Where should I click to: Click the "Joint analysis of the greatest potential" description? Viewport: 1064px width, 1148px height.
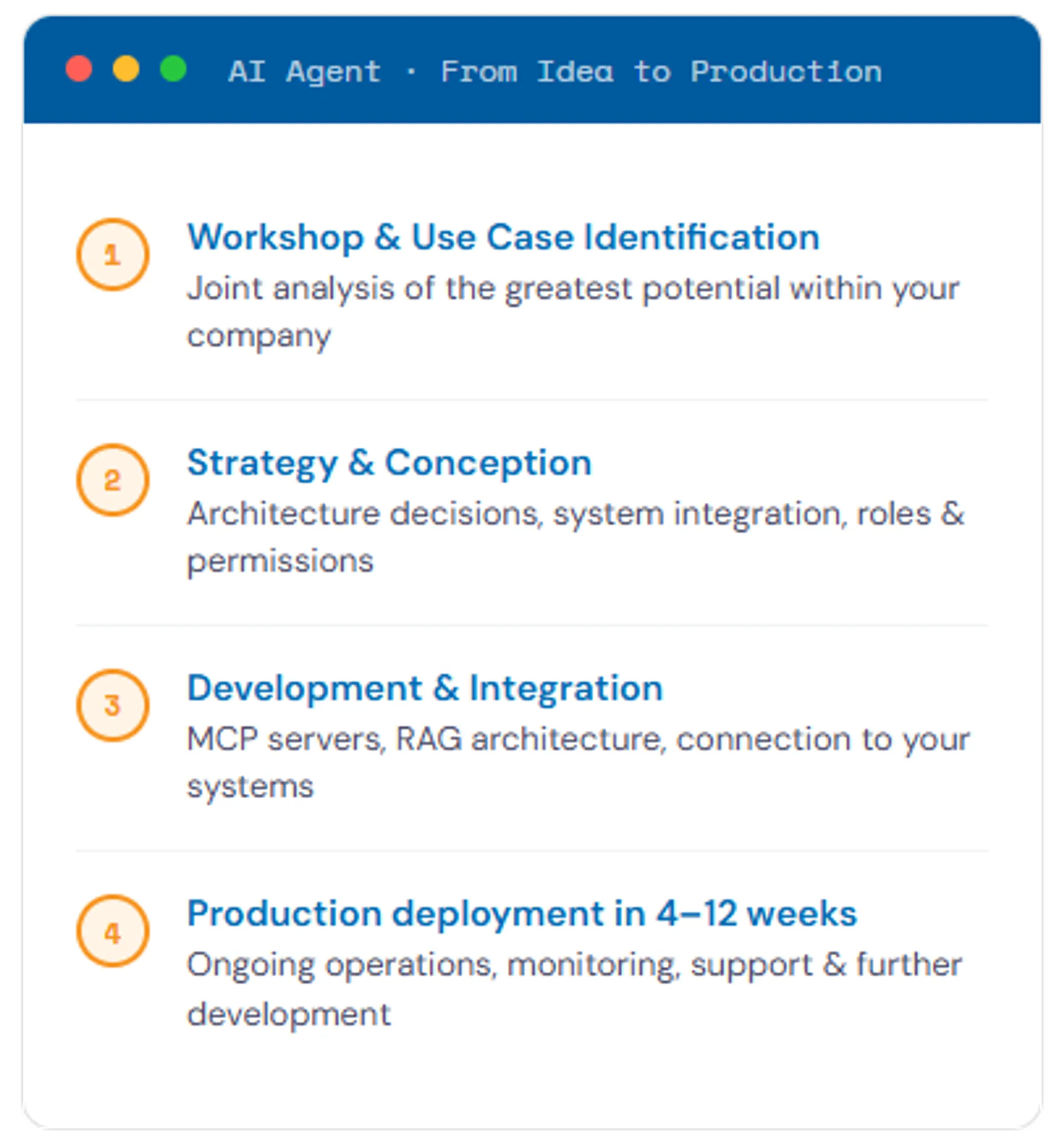572,289
